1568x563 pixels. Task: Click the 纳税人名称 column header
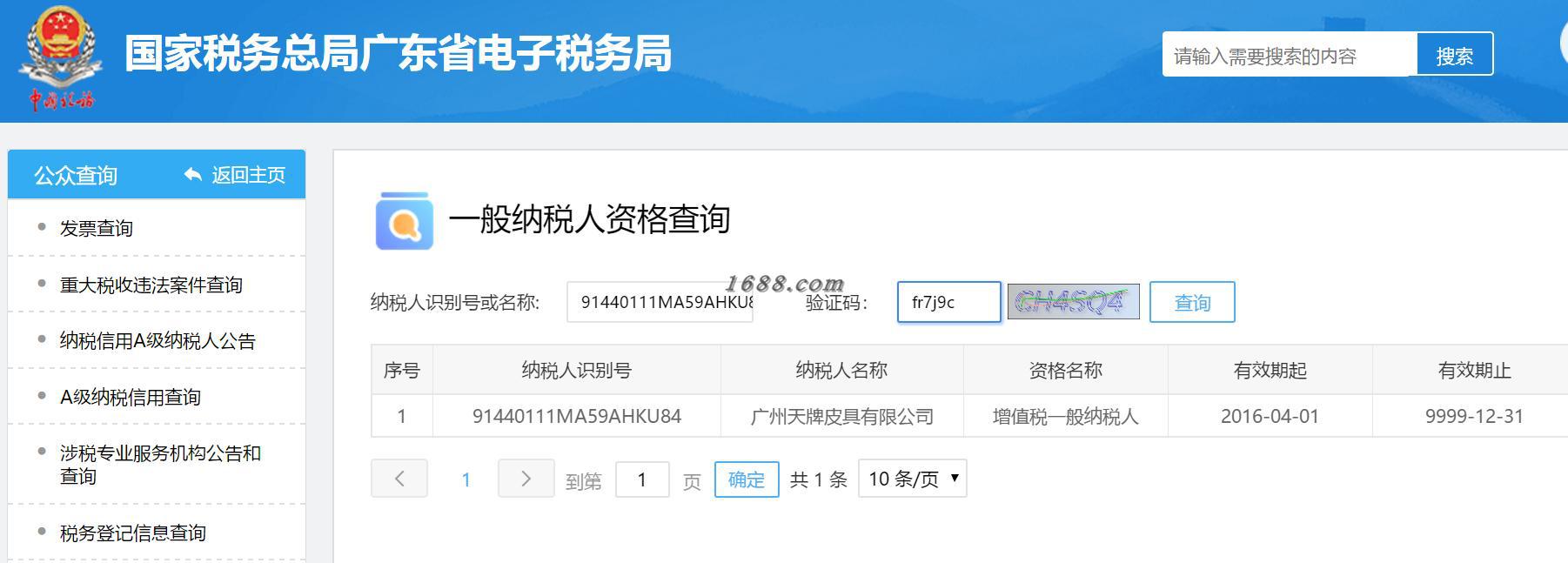[841, 370]
